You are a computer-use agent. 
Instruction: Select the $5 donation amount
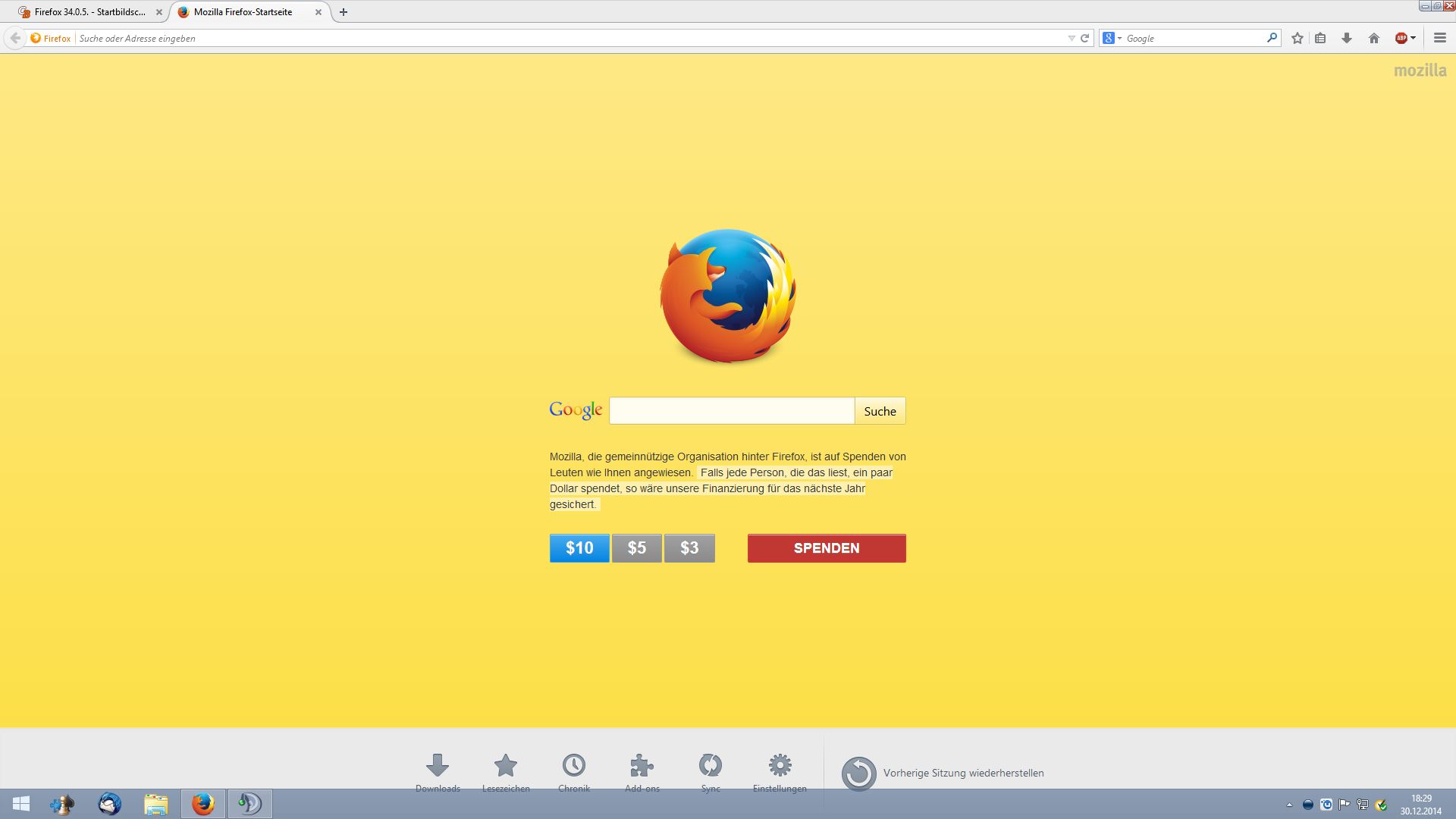(636, 548)
